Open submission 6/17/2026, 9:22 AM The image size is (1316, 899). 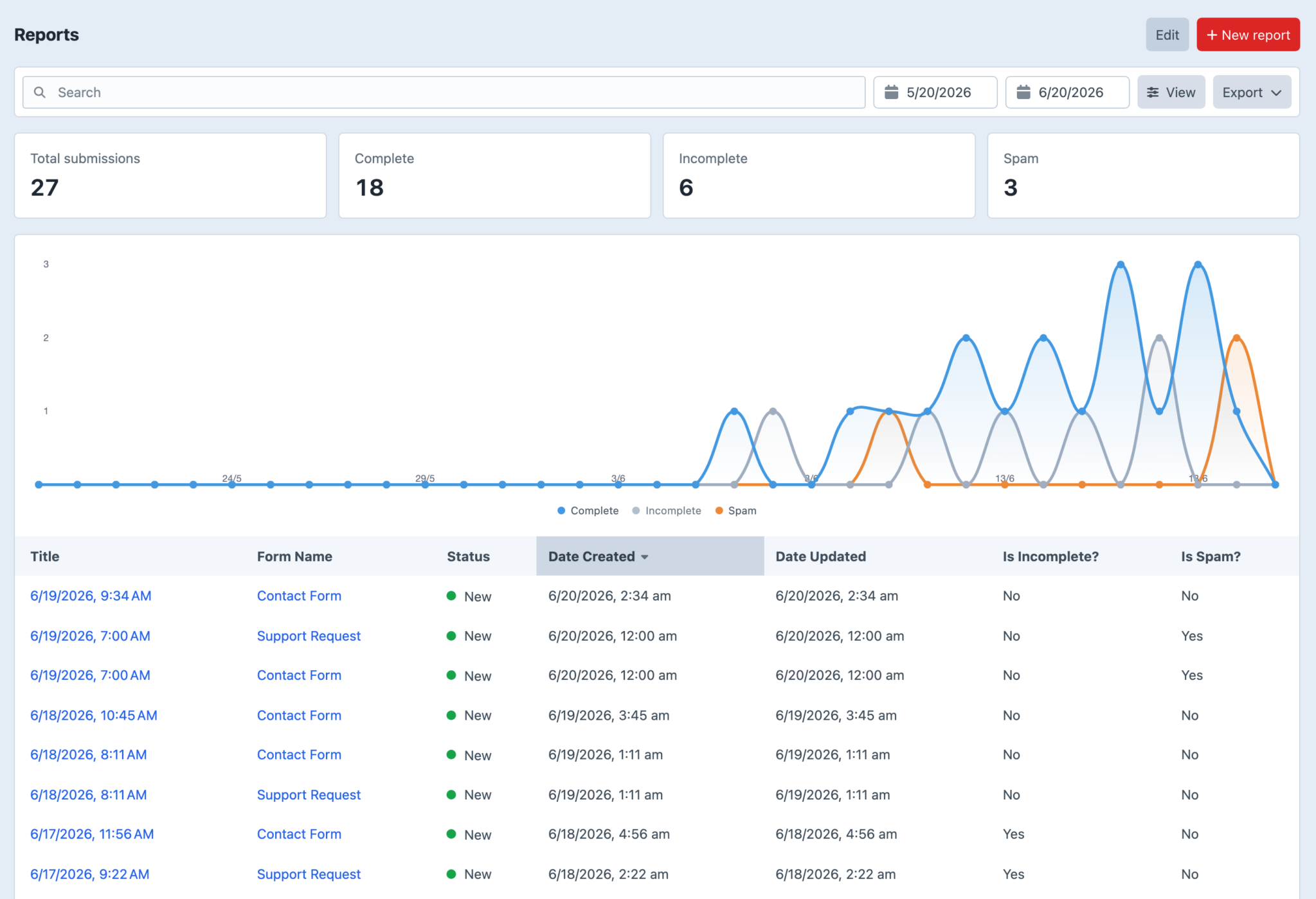90,874
